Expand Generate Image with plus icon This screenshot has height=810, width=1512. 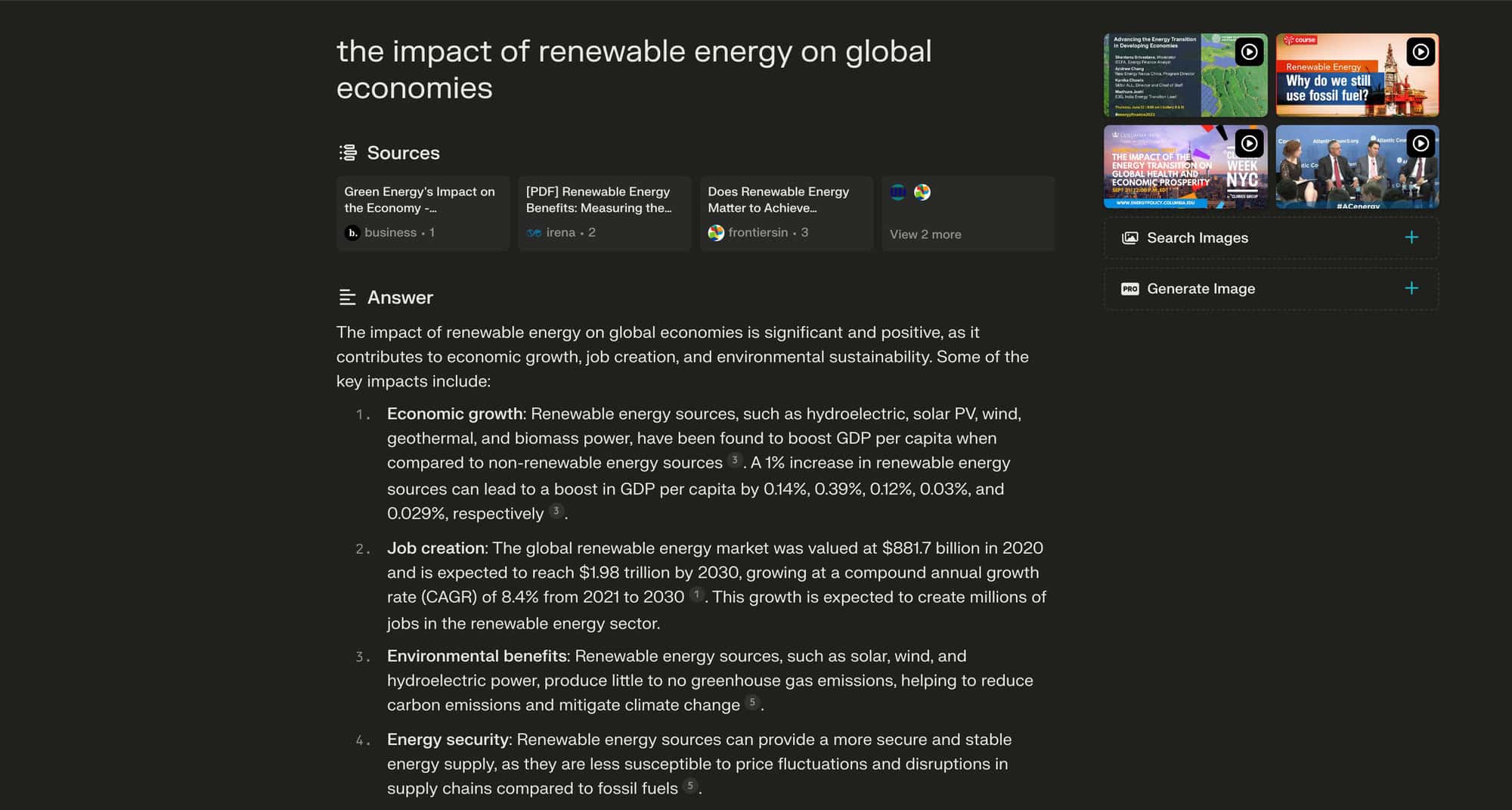tap(1411, 288)
